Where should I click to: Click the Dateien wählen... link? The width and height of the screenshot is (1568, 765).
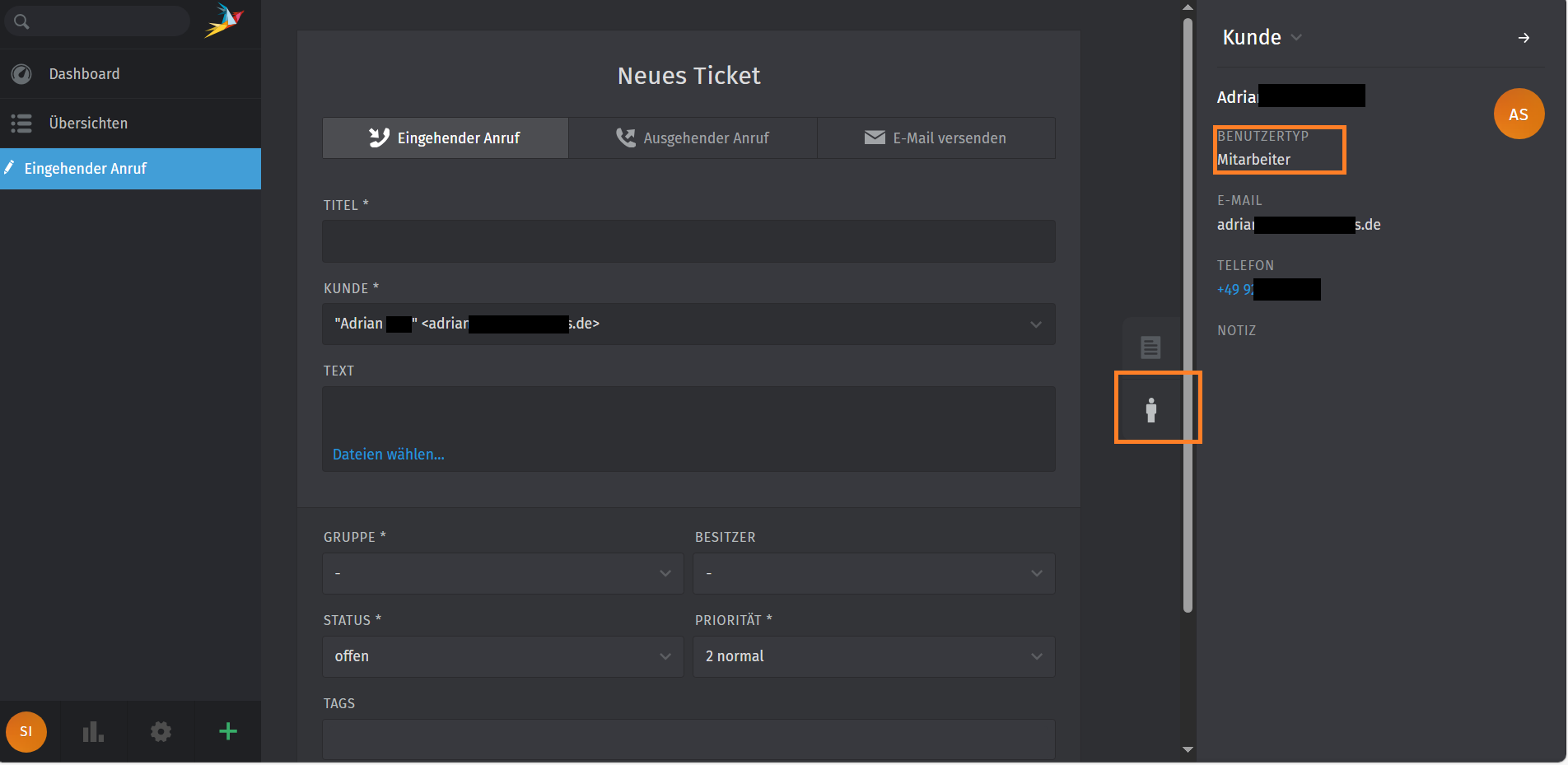click(x=388, y=455)
